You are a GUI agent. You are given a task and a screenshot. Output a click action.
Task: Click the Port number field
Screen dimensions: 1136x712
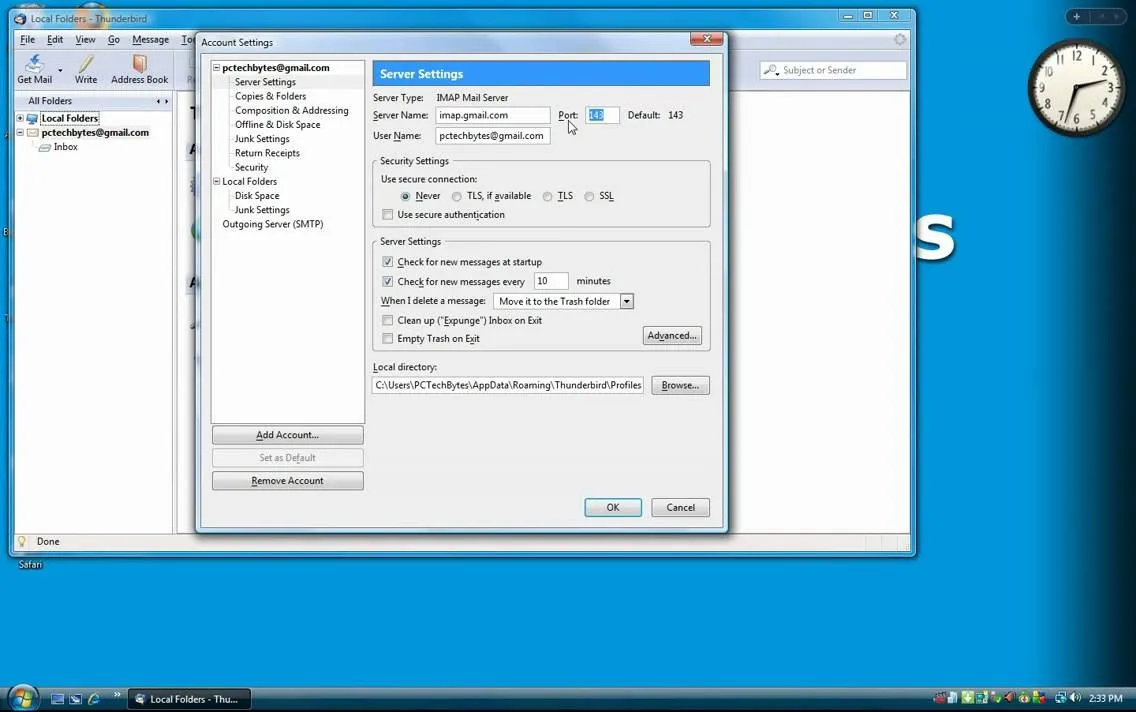pyautogui.click(x=602, y=115)
